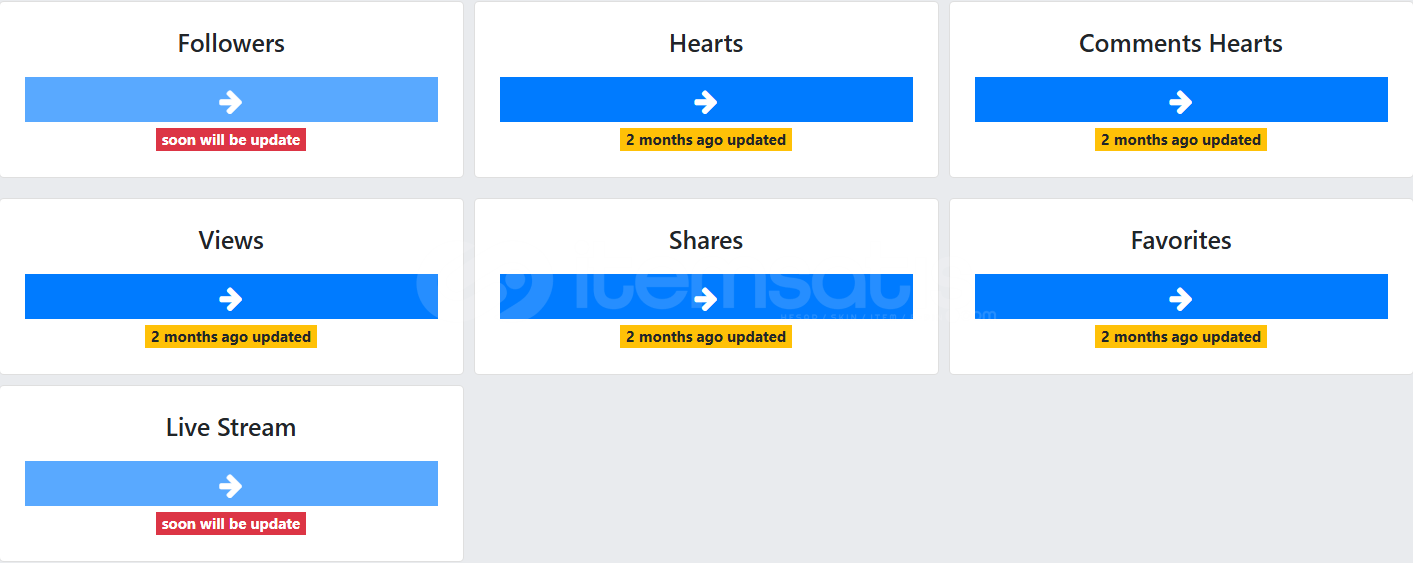The height and width of the screenshot is (563, 1413).
Task: Click the Views 2 months ago badge
Action: [x=231, y=337]
